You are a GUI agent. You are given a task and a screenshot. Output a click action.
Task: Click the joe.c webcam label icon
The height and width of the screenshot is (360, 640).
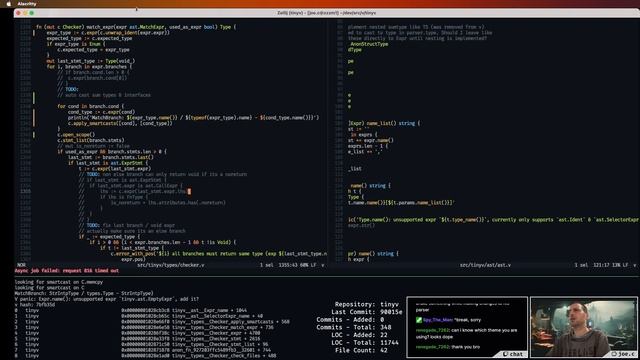(x=614, y=354)
